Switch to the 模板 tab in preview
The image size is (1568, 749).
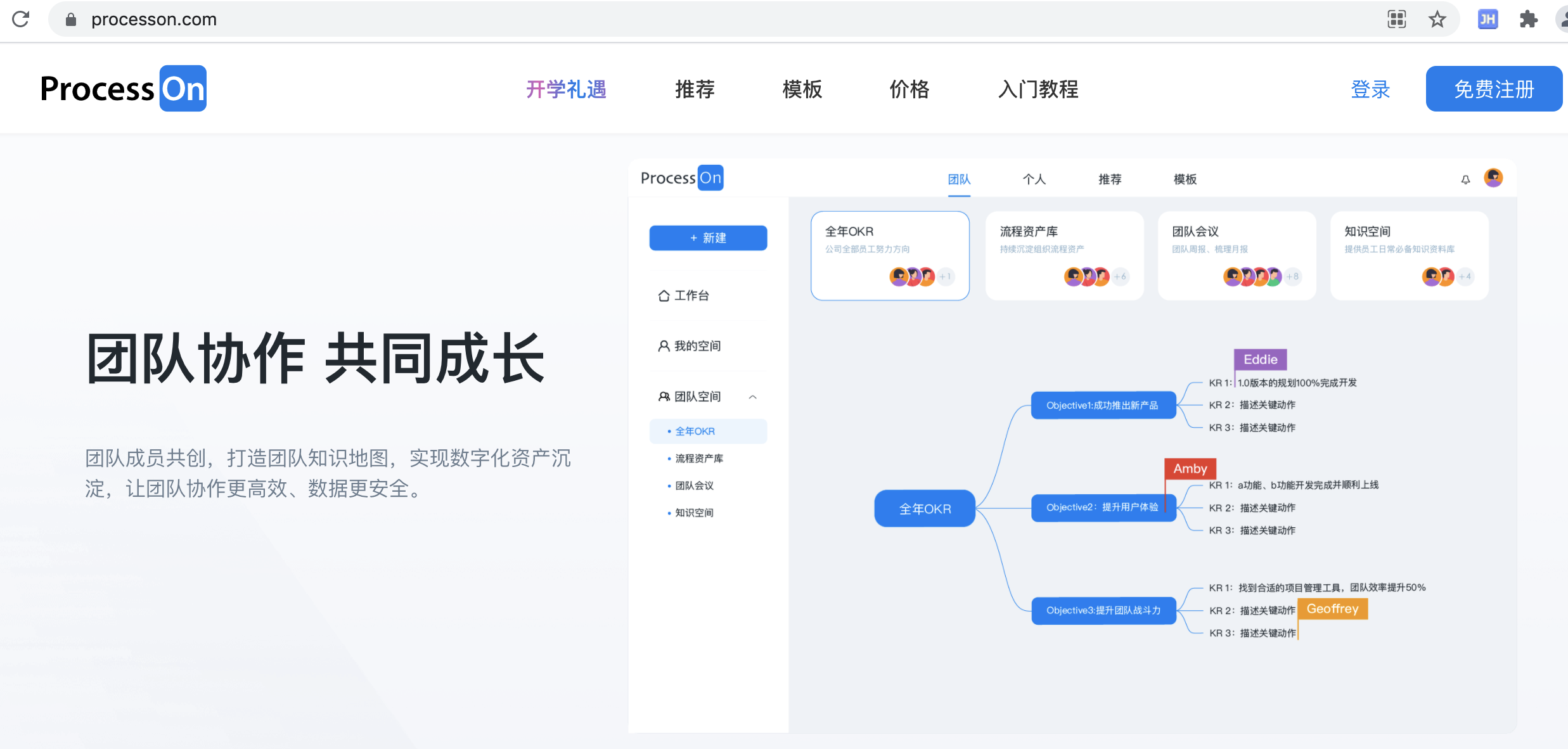click(1185, 179)
